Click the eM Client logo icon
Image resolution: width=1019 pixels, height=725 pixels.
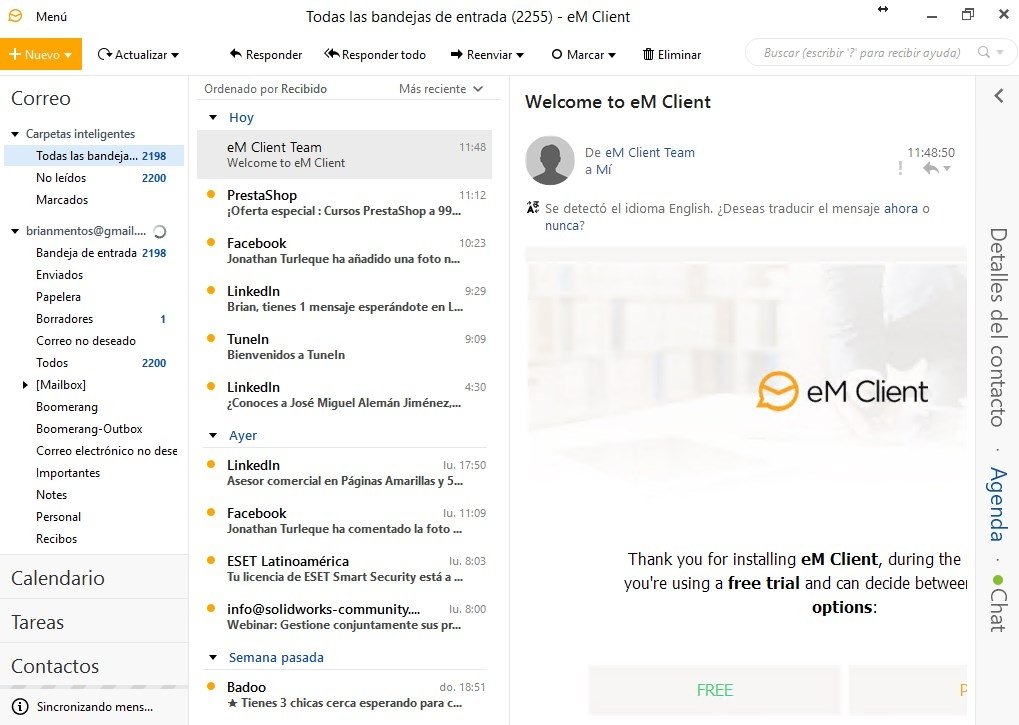[14, 16]
